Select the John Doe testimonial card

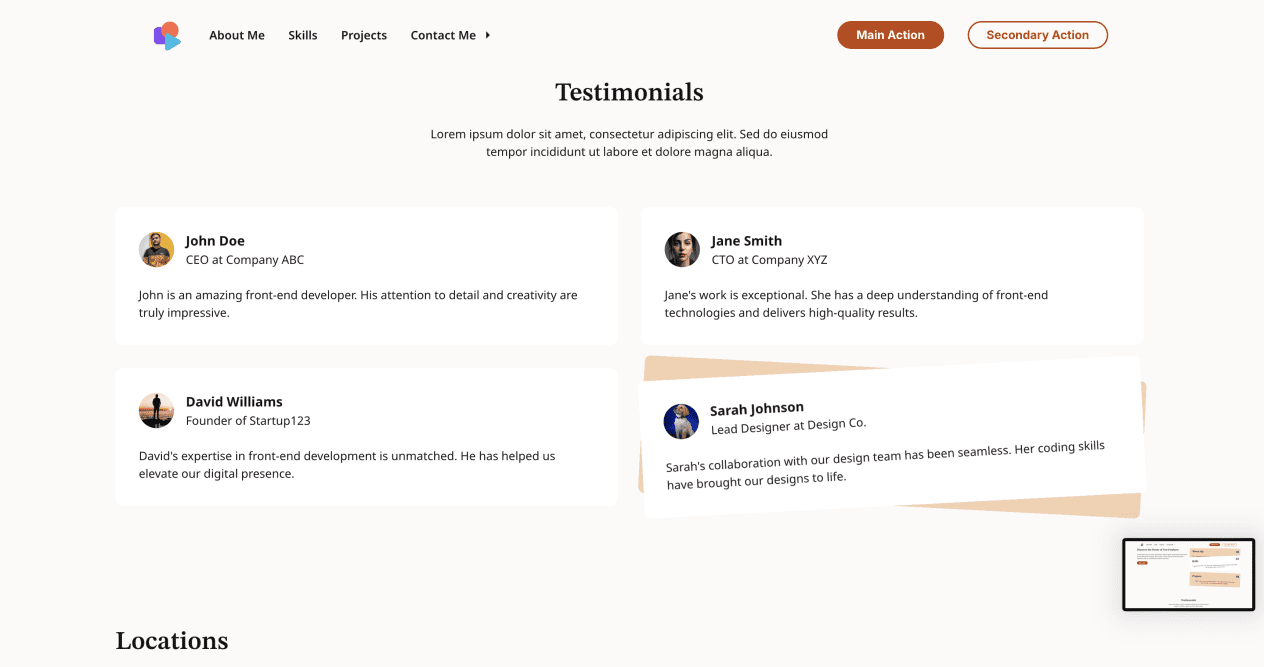pyautogui.click(x=366, y=276)
